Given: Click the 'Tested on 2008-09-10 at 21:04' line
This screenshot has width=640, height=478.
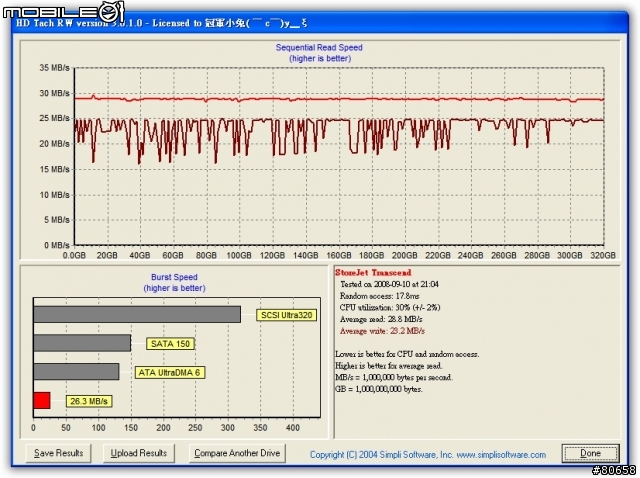Looking at the screenshot, I should tap(389, 284).
